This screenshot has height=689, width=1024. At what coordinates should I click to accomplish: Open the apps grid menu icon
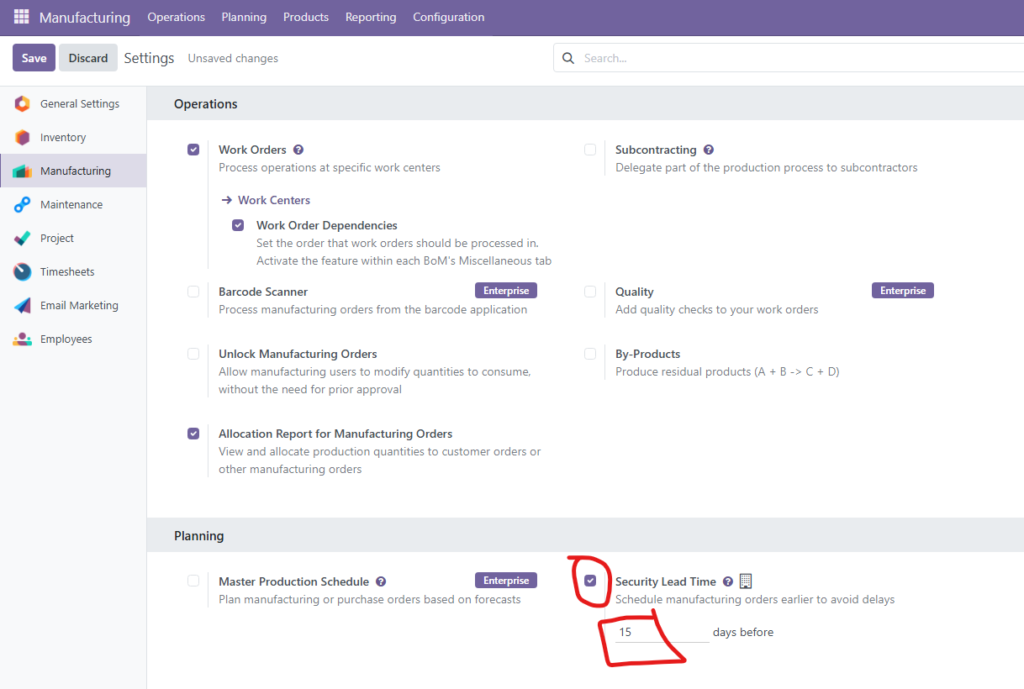tap(21, 17)
